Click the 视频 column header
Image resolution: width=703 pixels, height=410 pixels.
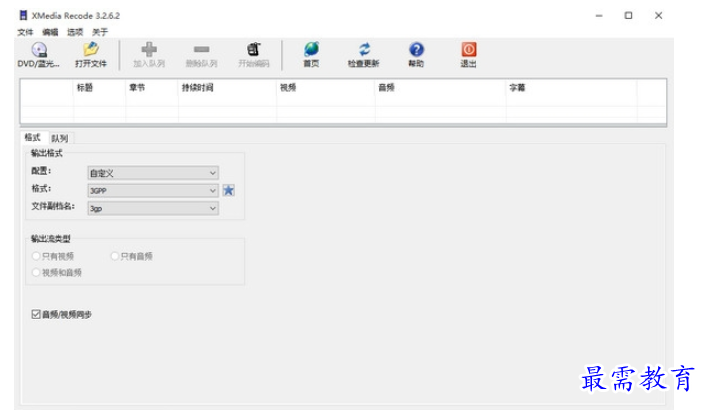[x=325, y=87]
